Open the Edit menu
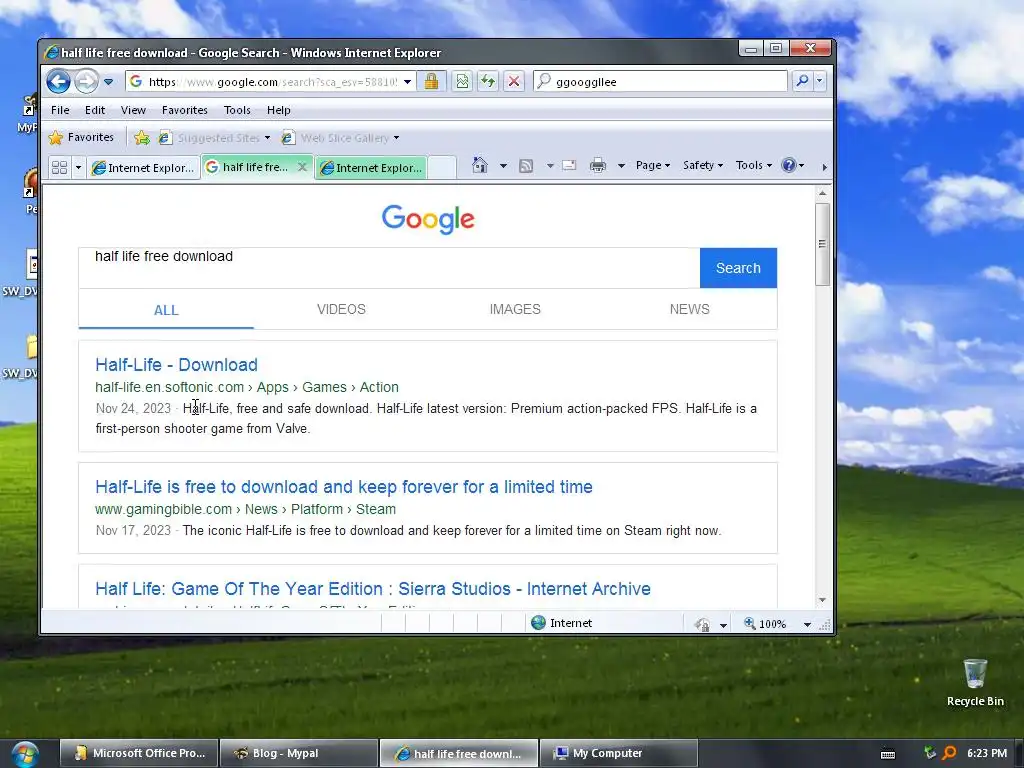The height and width of the screenshot is (768, 1024). (95, 110)
